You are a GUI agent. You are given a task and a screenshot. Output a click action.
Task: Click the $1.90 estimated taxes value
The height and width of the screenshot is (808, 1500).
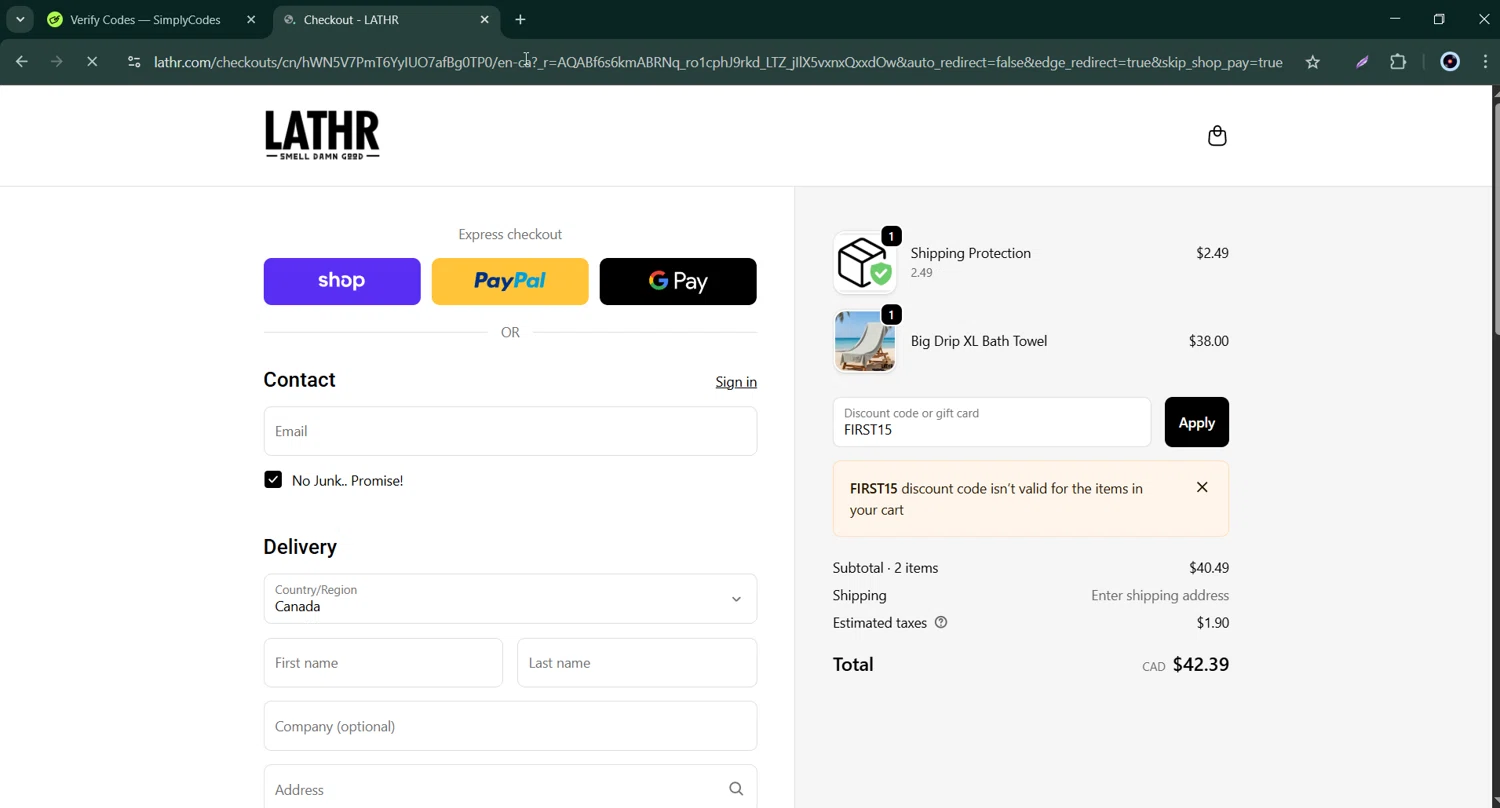click(1213, 622)
